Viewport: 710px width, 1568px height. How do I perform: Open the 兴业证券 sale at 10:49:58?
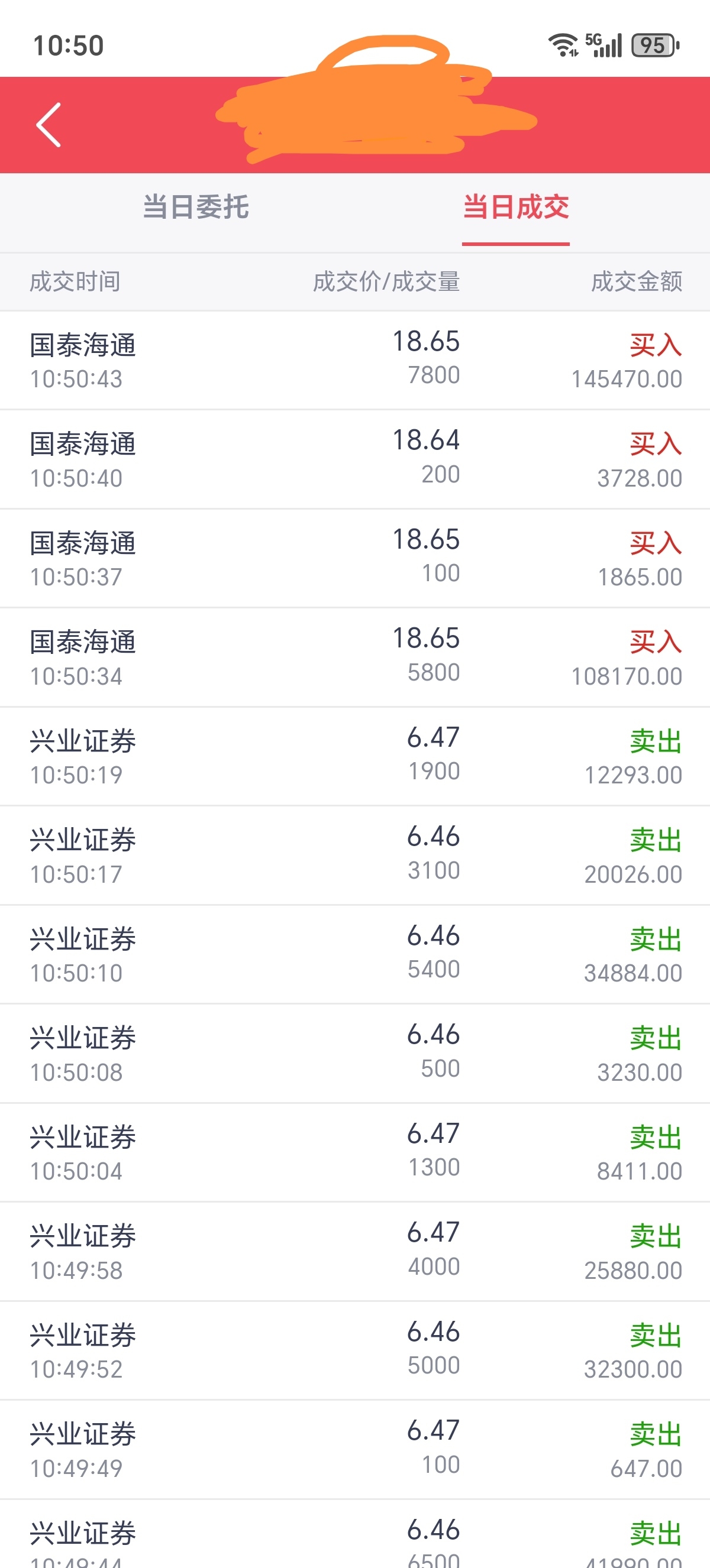coord(355,1252)
